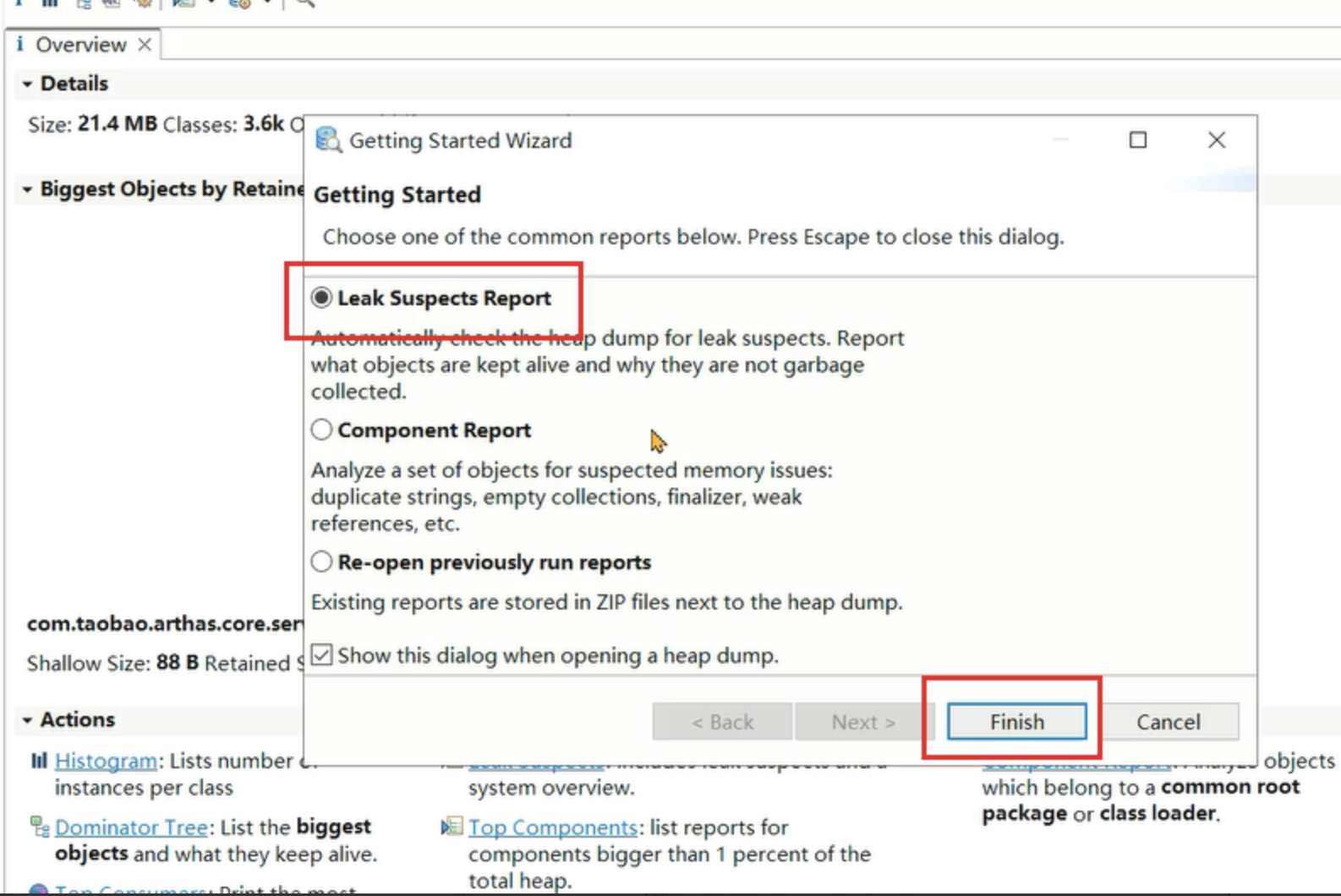Open the Dominator Tree link
Screen dimensions: 1341x896
[x=131, y=827]
